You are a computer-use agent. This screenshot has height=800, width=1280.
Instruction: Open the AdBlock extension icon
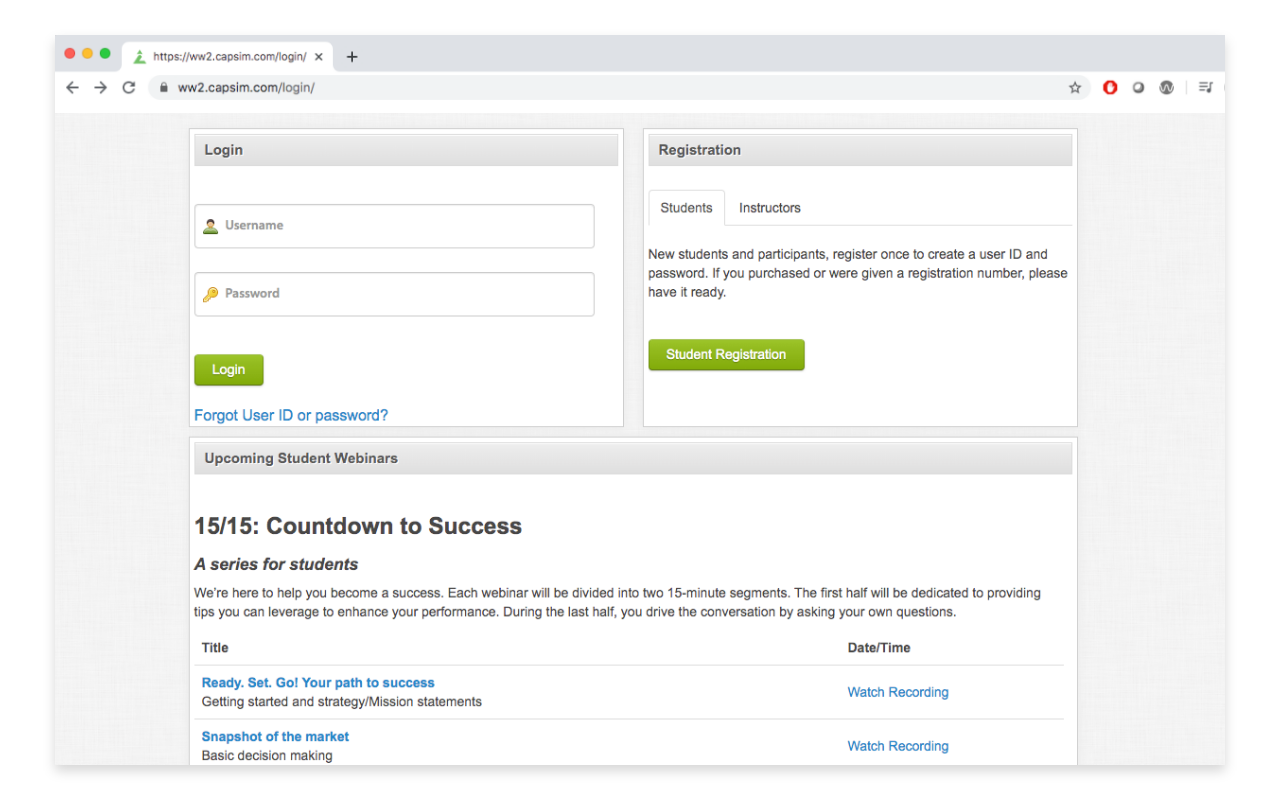pyautogui.click(x=1110, y=88)
